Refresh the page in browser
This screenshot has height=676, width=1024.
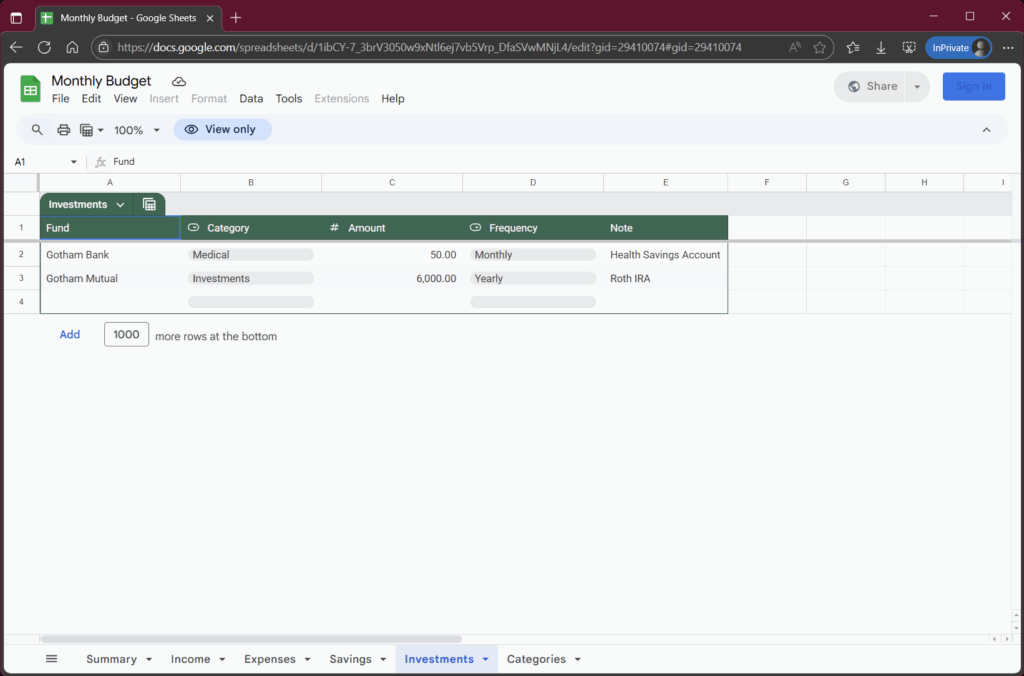click(44, 48)
